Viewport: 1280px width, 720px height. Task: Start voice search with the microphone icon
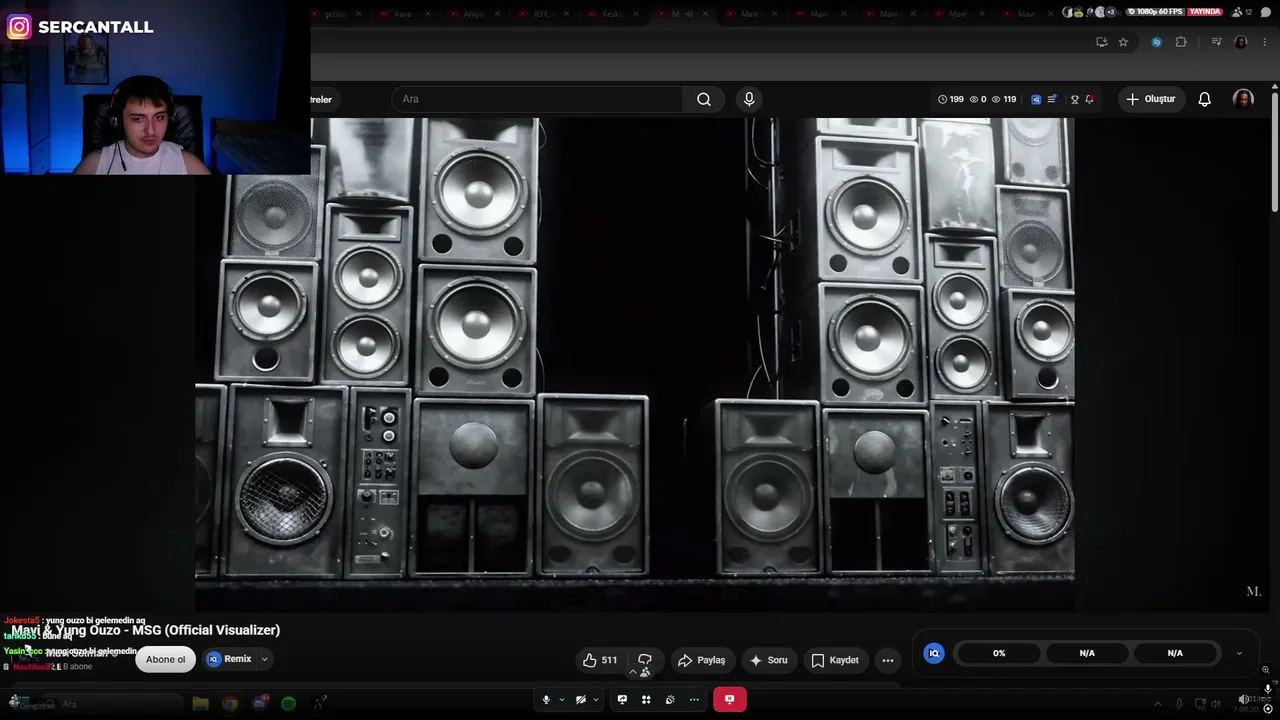749,99
